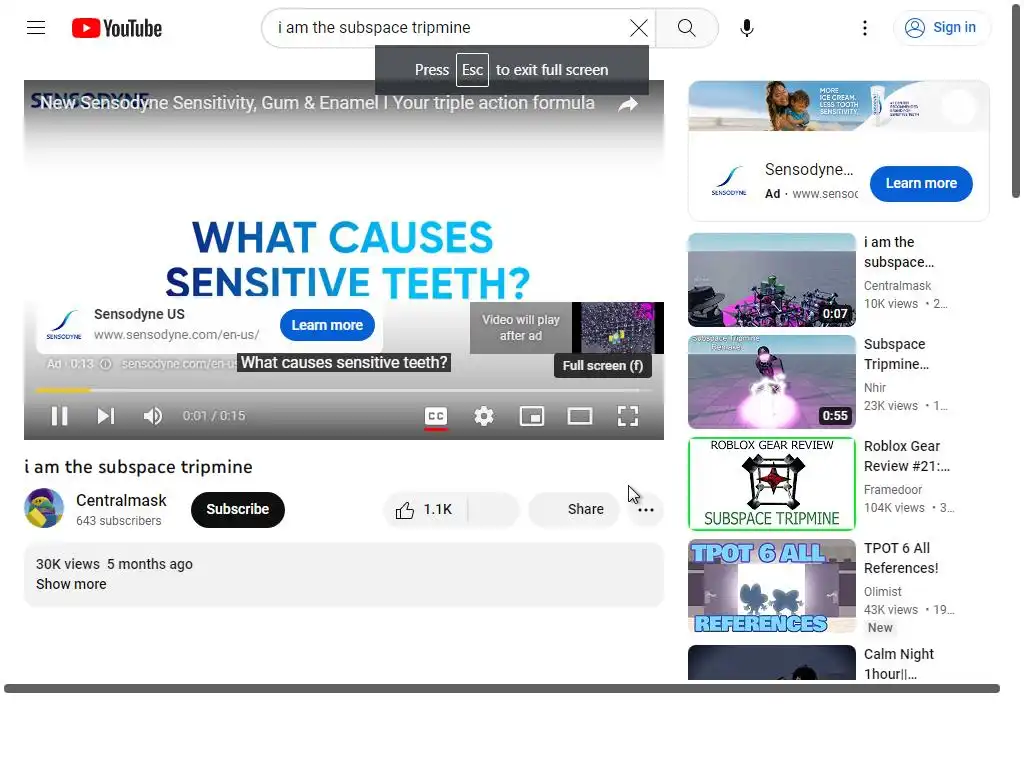Click Learn more in Sensodyne sidebar ad

(x=921, y=184)
